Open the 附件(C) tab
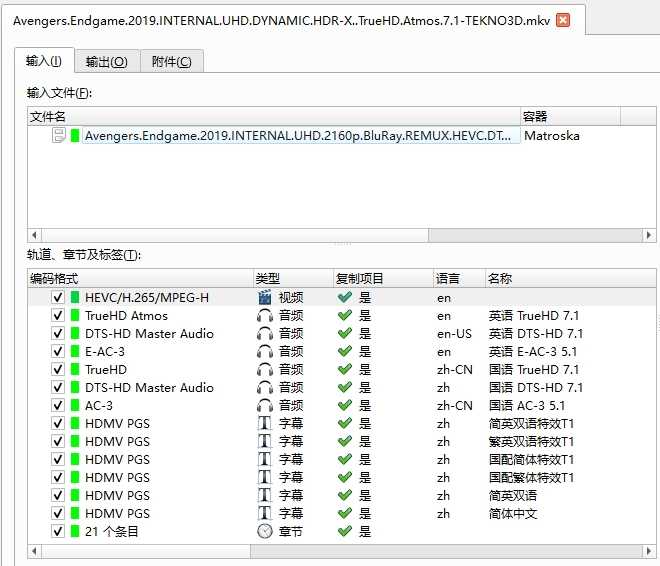Viewport: 660px width, 566px height. tap(172, 62)
